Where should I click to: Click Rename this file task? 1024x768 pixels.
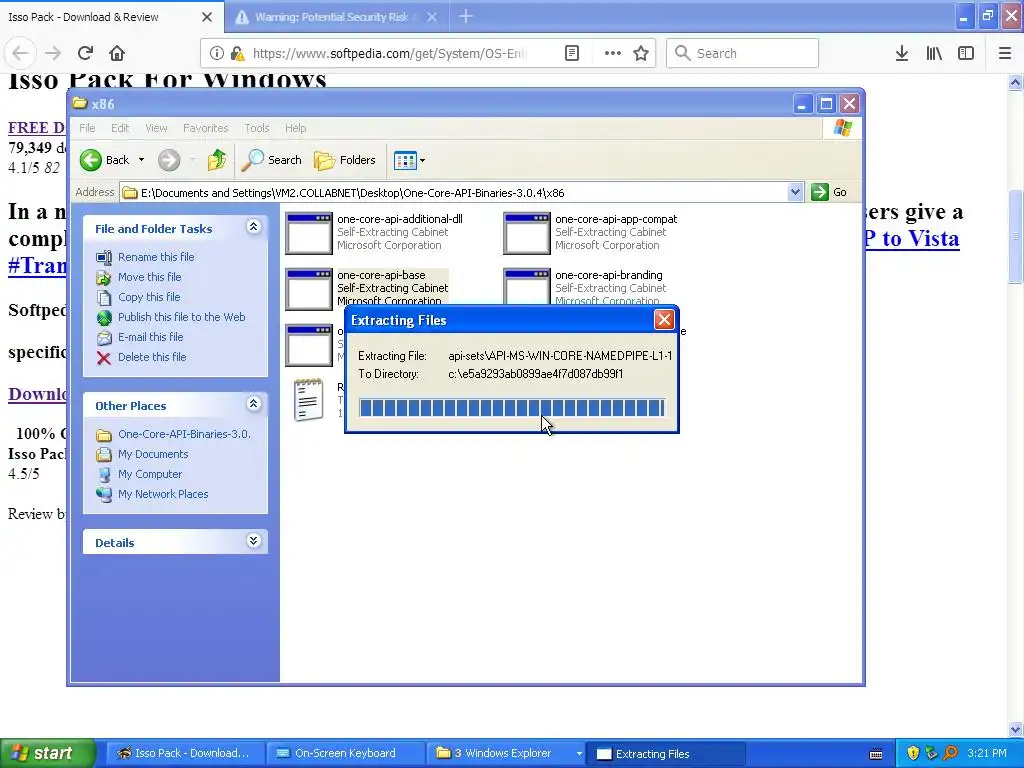pos(156,257)
